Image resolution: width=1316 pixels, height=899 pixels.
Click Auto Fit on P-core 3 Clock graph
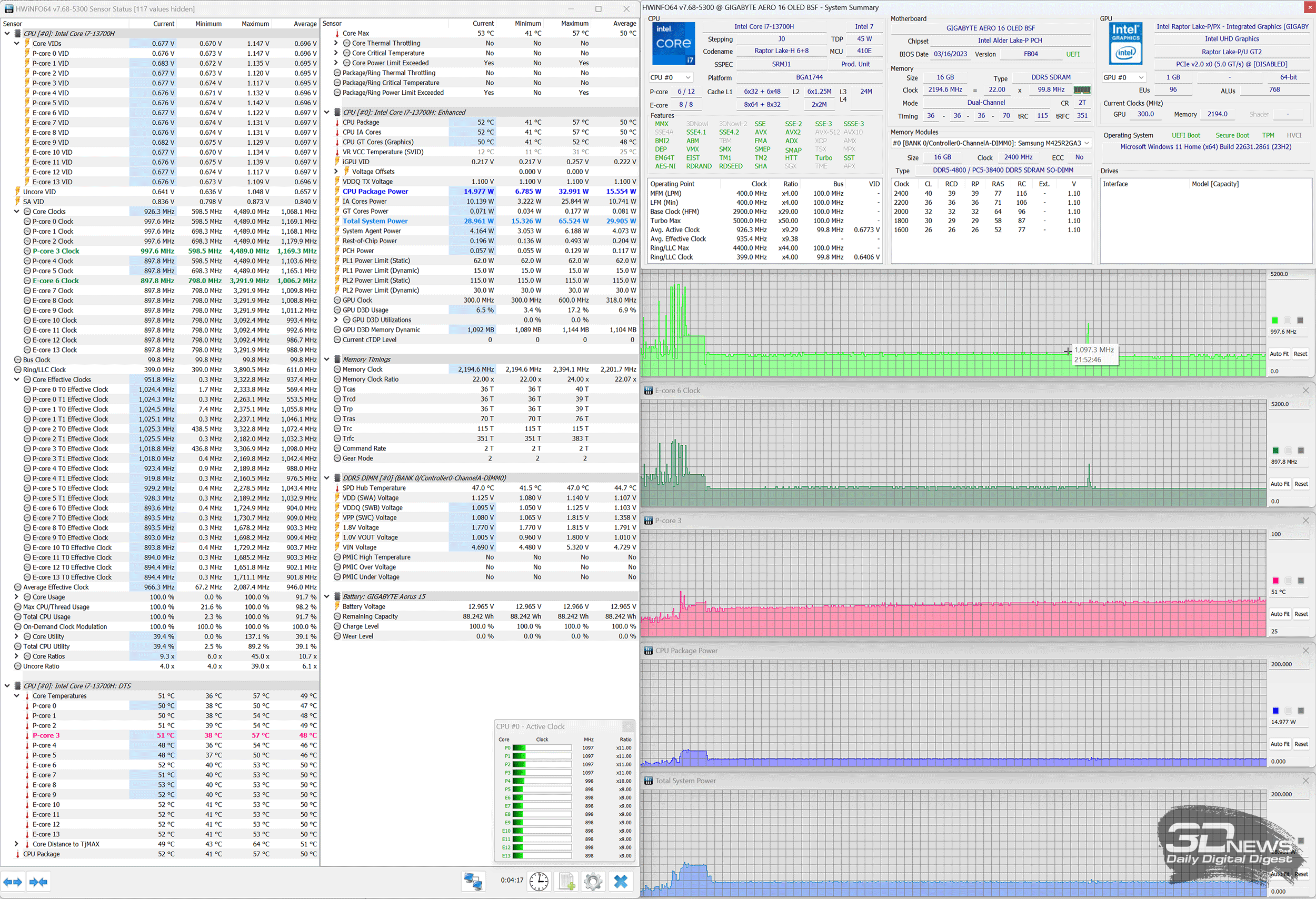1279,354
